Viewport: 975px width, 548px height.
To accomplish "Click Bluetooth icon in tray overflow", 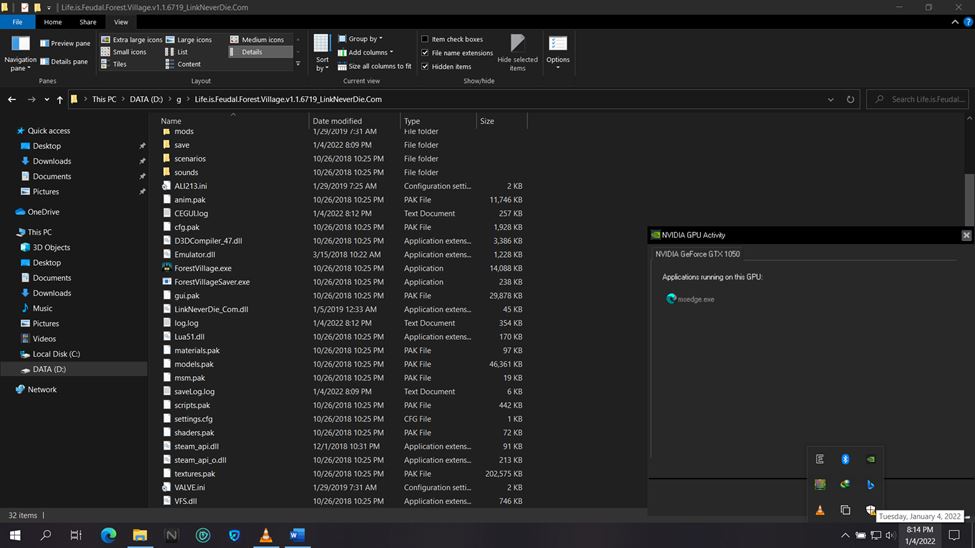I will click(845, 459).
